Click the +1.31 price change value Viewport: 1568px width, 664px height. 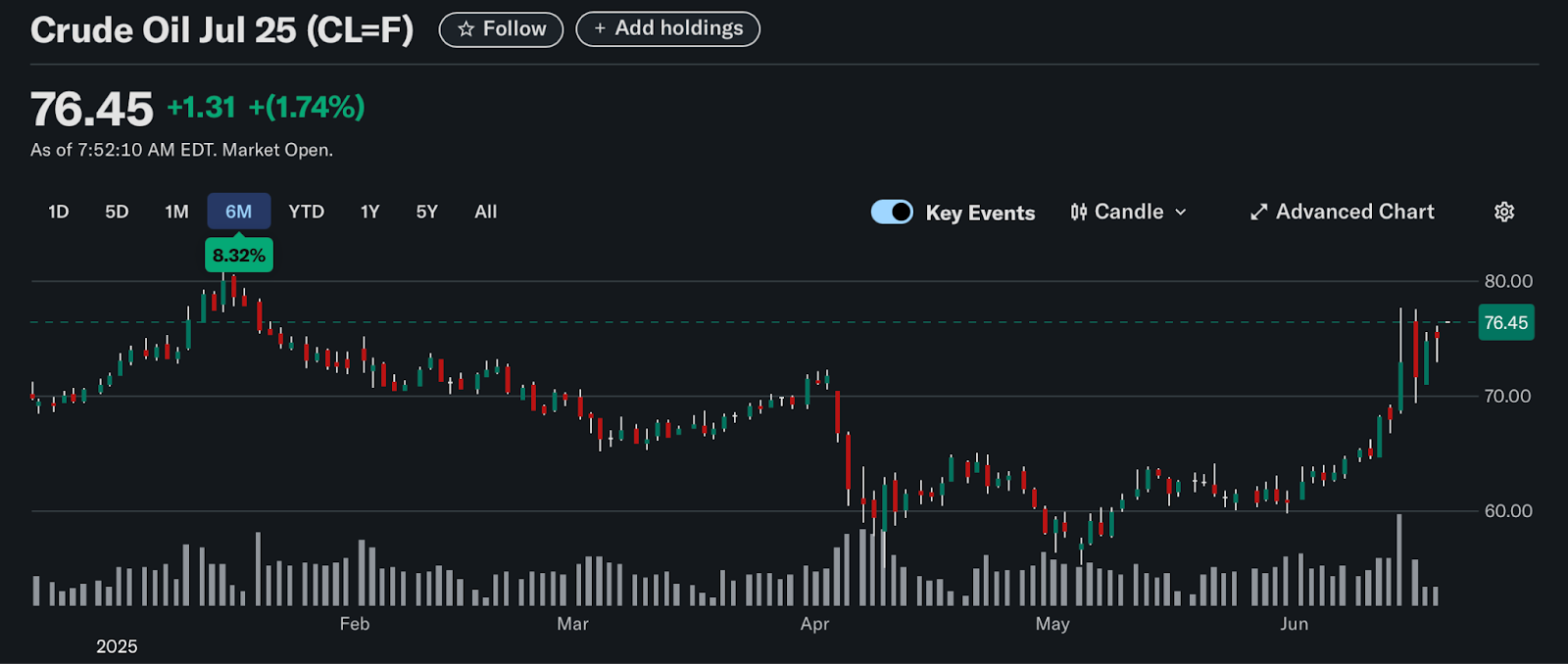(x=202, y=107)
